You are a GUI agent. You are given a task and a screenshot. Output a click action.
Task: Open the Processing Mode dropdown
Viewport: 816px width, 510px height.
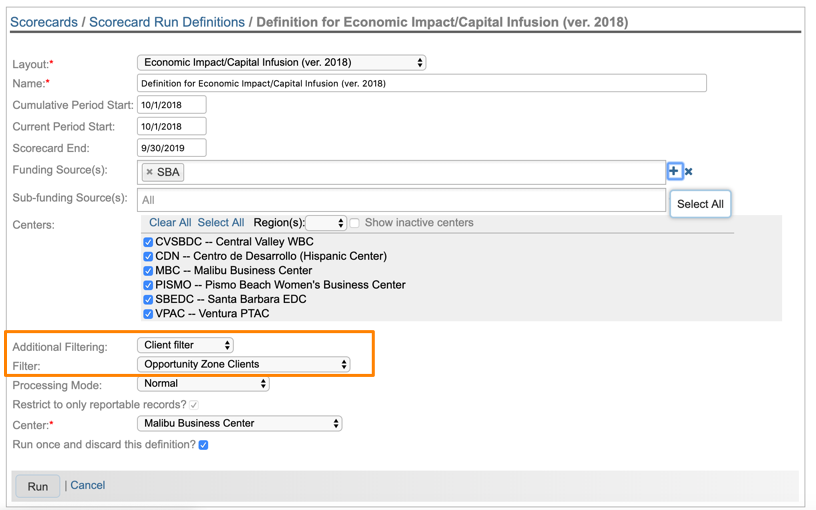[x=203, y=384]
